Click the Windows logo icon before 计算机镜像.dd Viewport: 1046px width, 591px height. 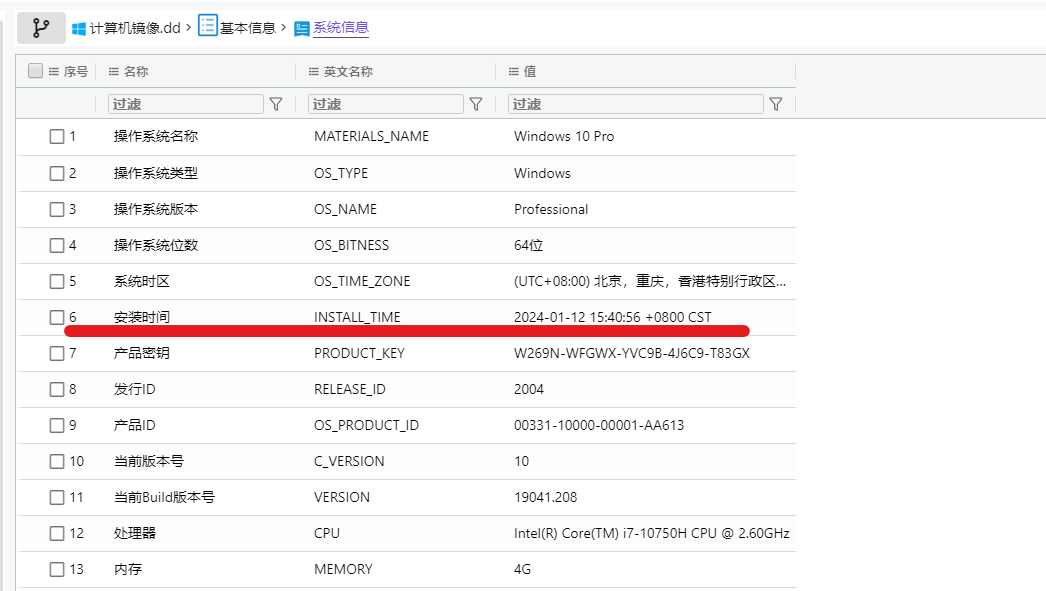(x=79, y=29)
